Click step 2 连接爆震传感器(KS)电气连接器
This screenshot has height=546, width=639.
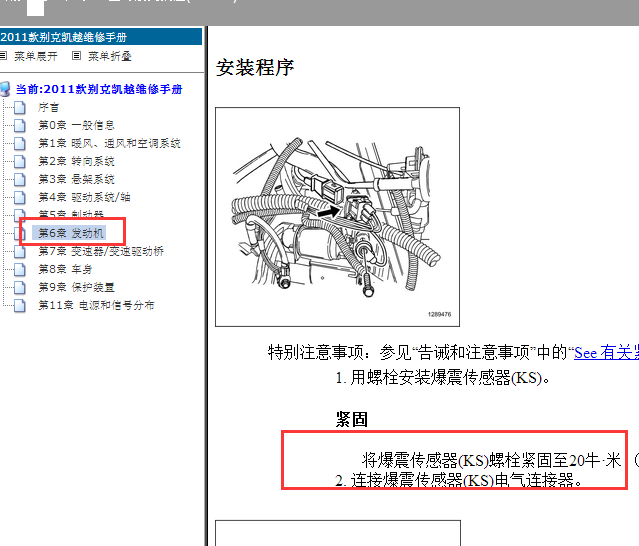[458, 480]
